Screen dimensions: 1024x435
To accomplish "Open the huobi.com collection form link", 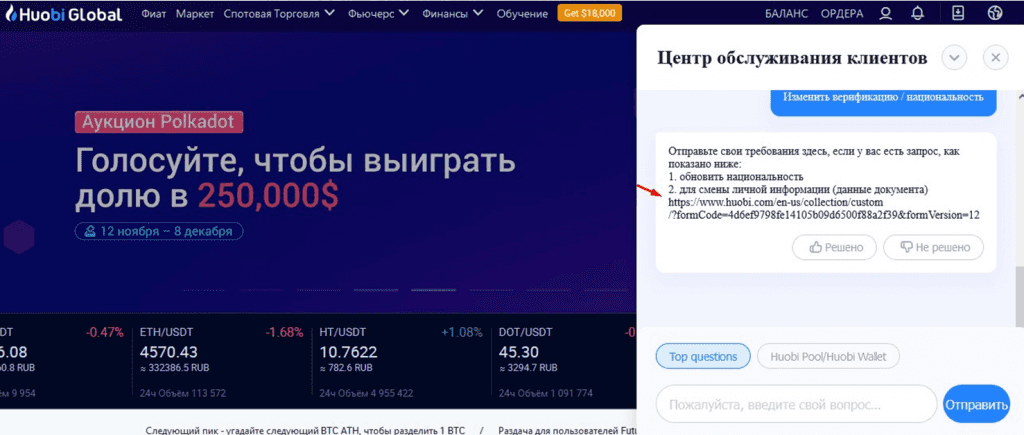I will (x=824, y=208).
